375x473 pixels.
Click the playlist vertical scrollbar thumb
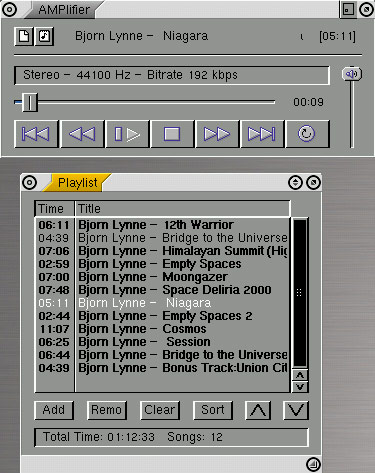(299, 293)
